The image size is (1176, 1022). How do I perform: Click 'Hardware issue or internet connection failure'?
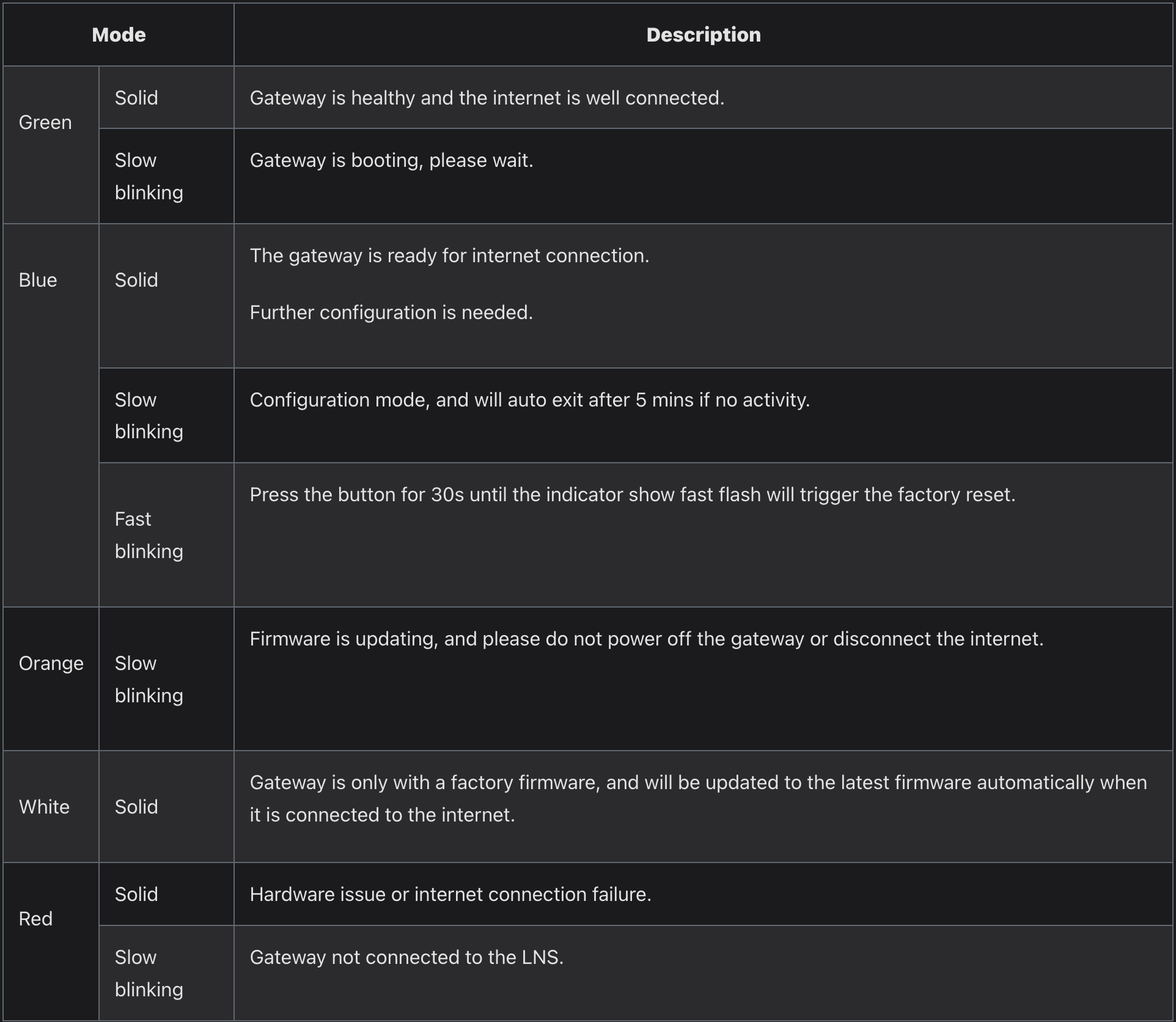[x=450, y=894]
